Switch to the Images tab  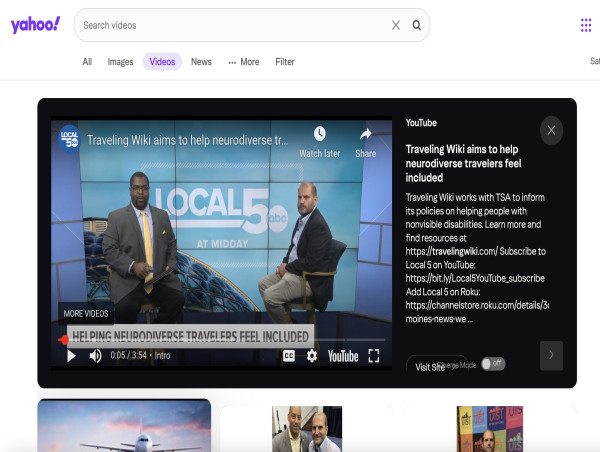click(120, 62)
